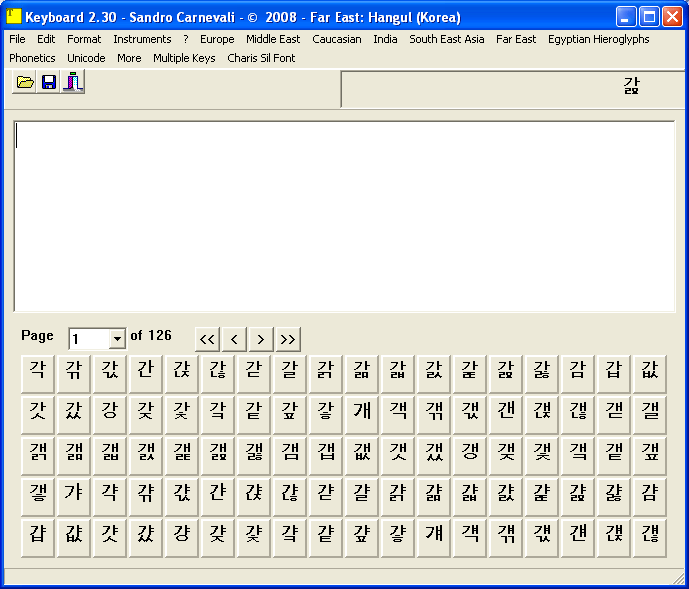The image size is (689, 589).
Task: Insert the 갑 character key
Action: [x=614, y=374]
